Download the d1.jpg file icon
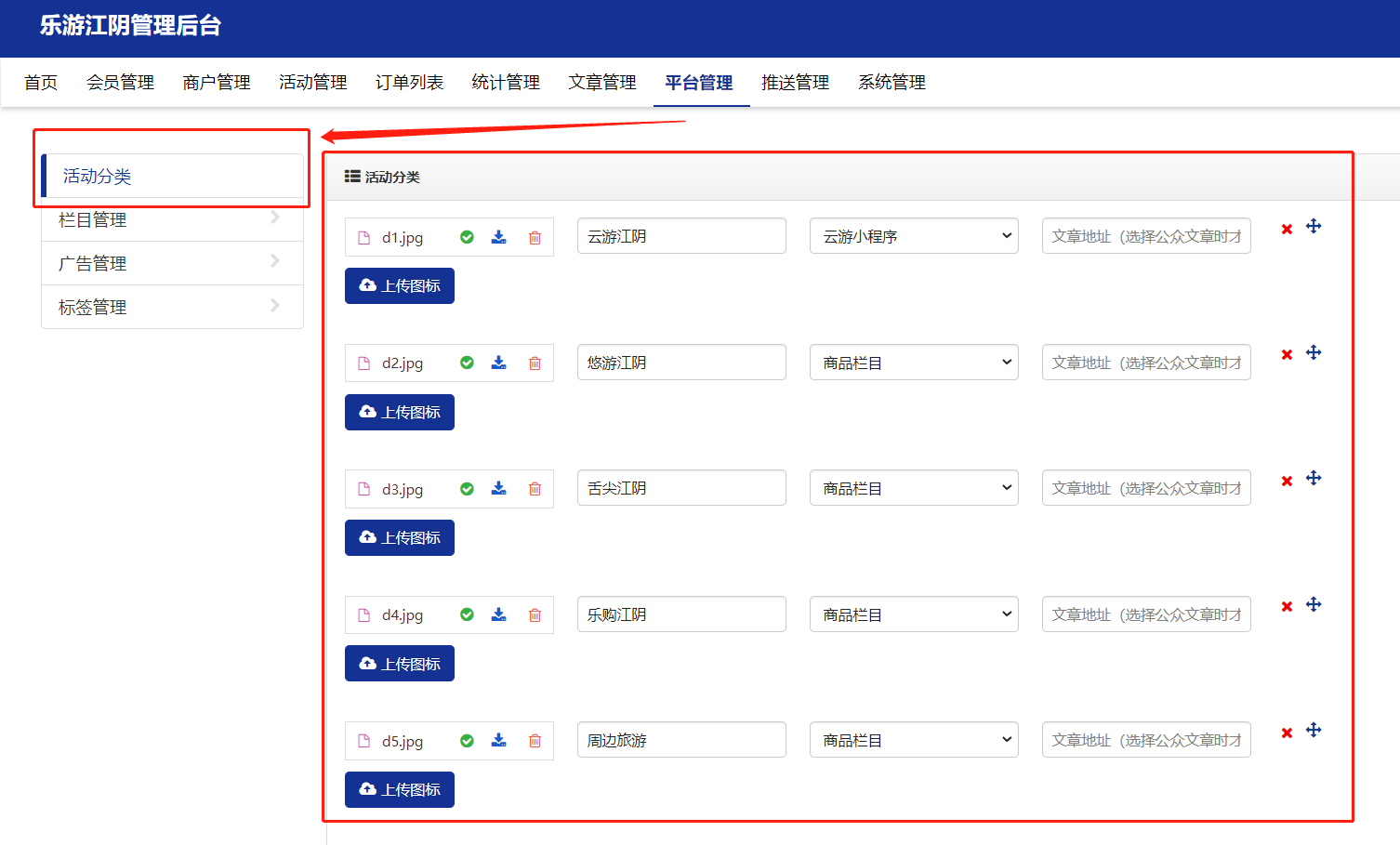The image size is (1400, 845). click(499, 237)
